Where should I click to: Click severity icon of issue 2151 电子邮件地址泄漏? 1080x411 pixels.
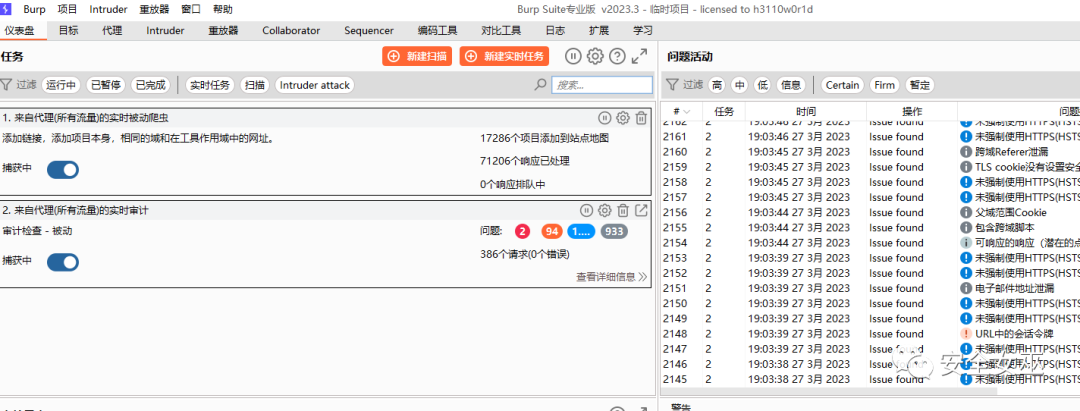966,288
